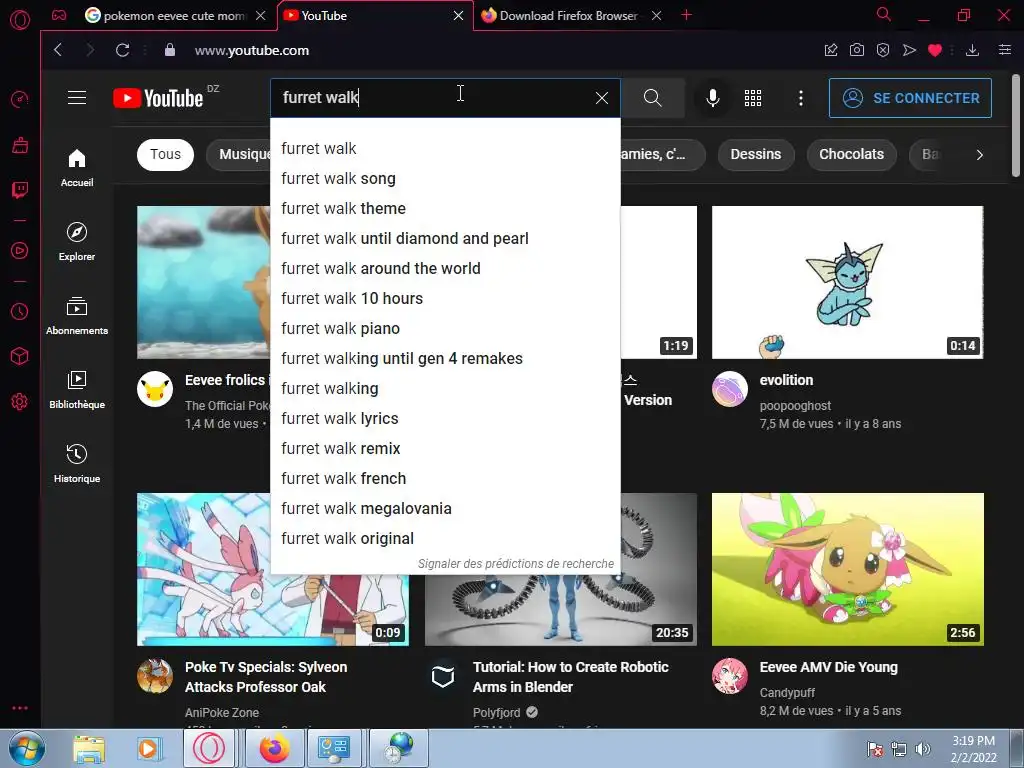Open GX Cleaner in Opera sidebar
Screen dimensions: 1024x768
coord(20,144)
